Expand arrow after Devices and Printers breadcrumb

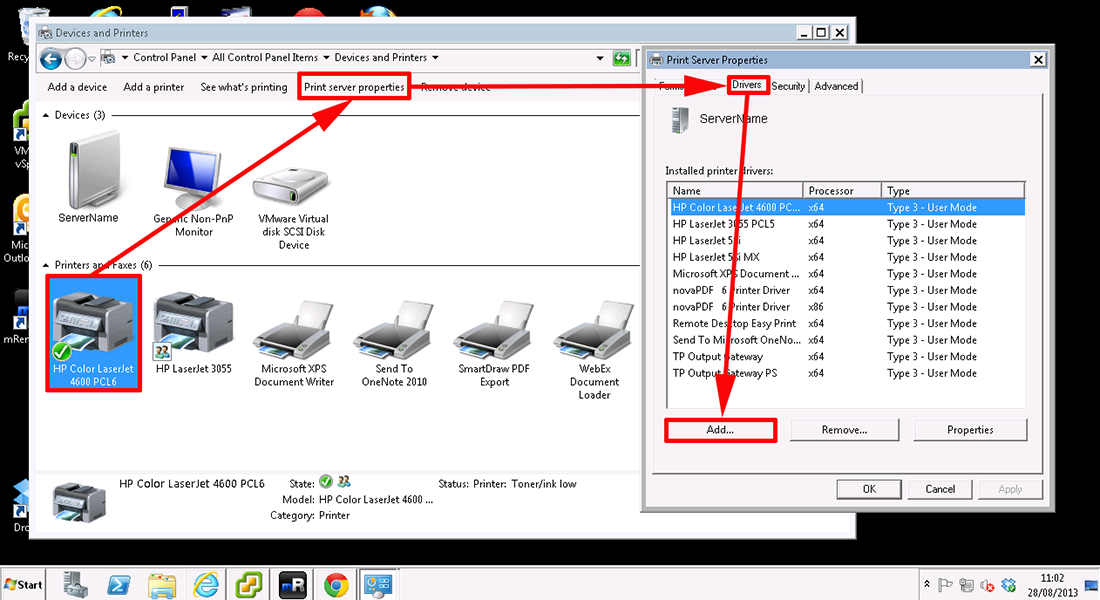(x=436, y=58)
